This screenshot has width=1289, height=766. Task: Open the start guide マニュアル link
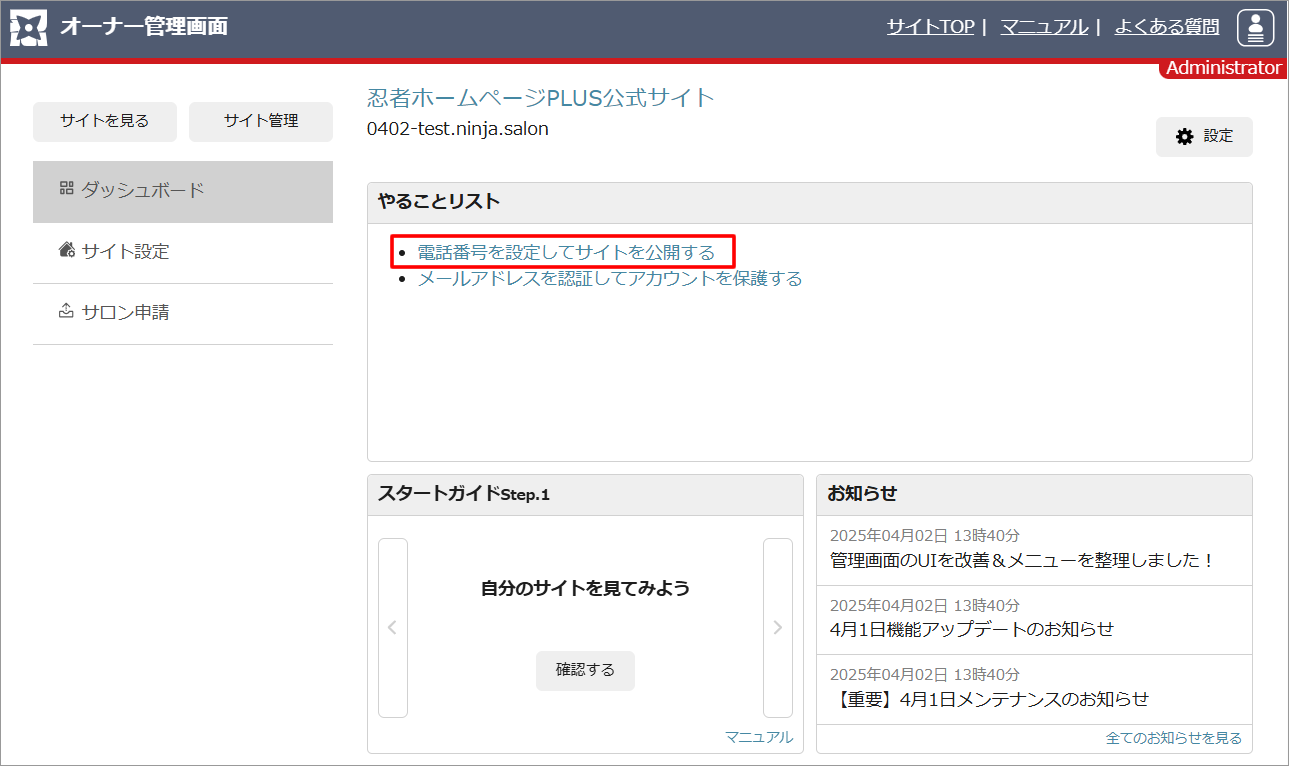[x=758, y=737]
